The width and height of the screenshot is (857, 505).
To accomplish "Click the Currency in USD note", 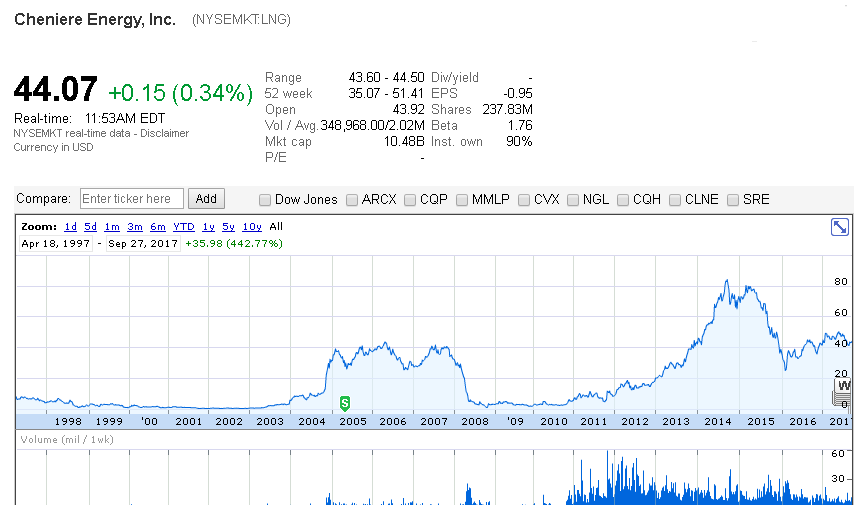I will tap(54, 148).
